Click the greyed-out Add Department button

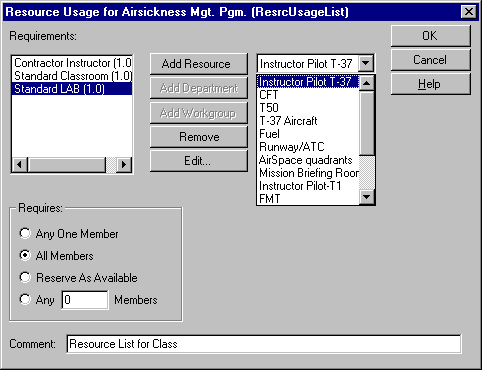[x=199, y=88]
